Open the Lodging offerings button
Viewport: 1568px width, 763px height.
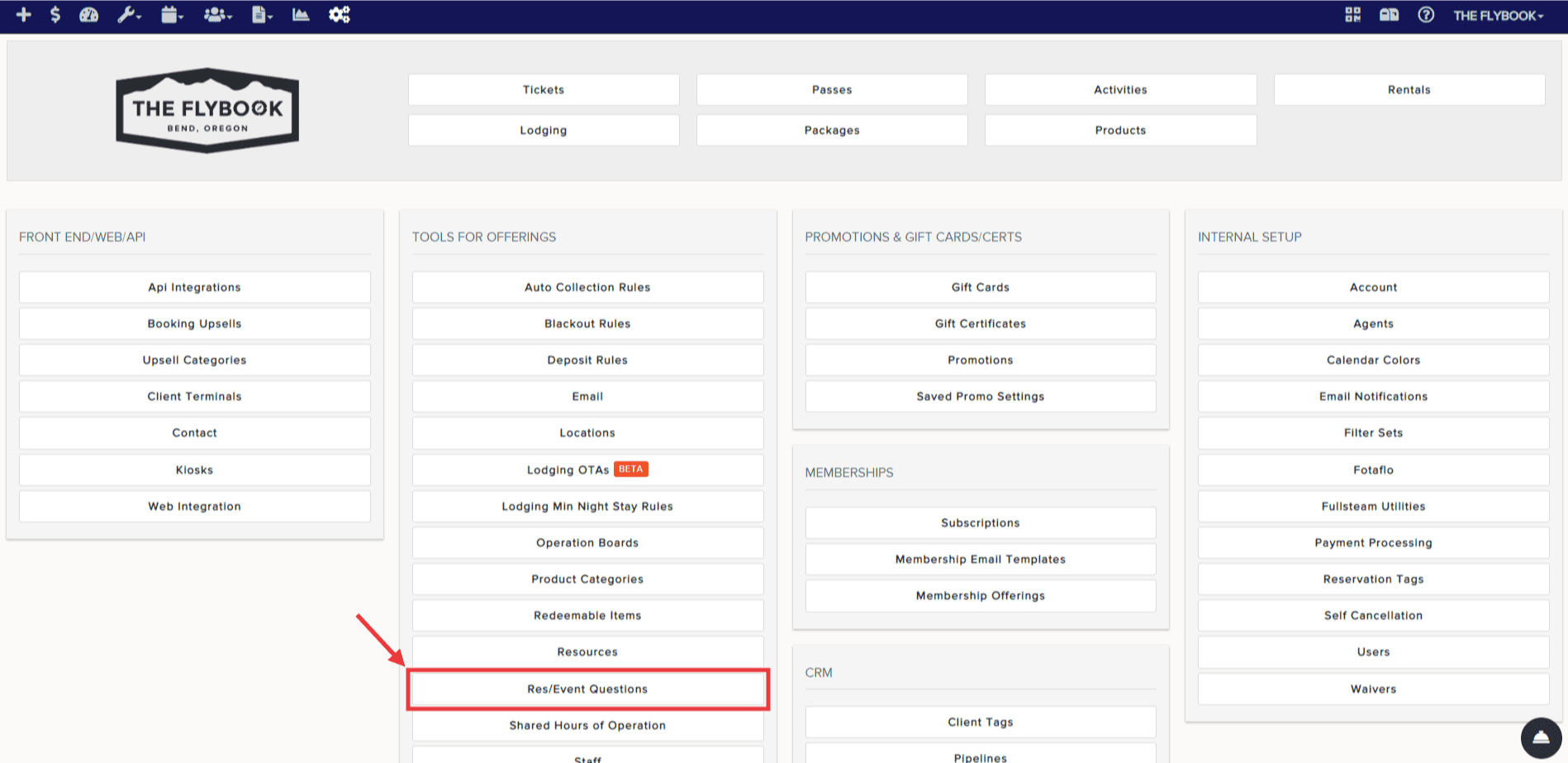(x=544, y=131)
